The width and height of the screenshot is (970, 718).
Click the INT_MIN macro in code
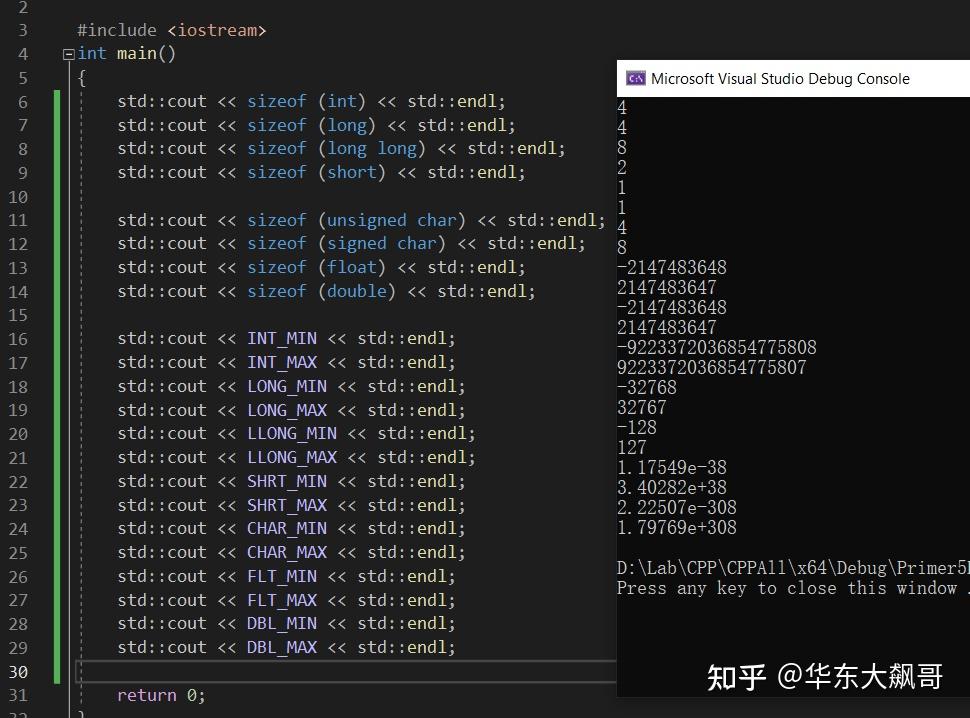click(282, 339)
